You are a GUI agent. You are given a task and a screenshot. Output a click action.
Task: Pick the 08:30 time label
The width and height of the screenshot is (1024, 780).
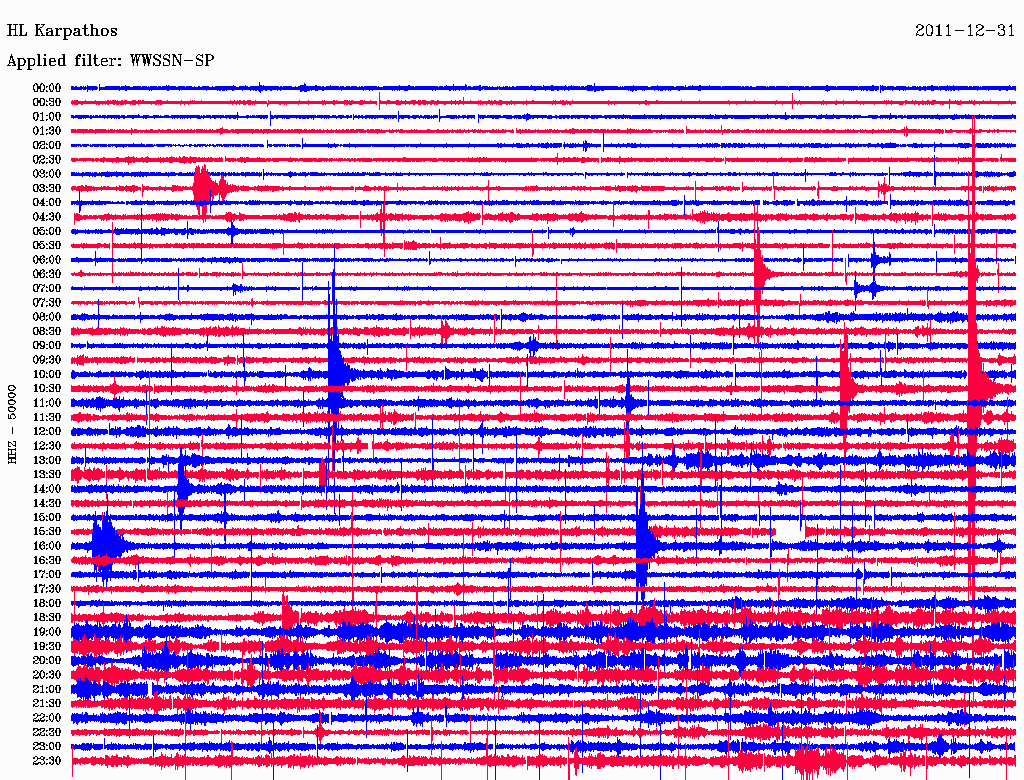46,331
